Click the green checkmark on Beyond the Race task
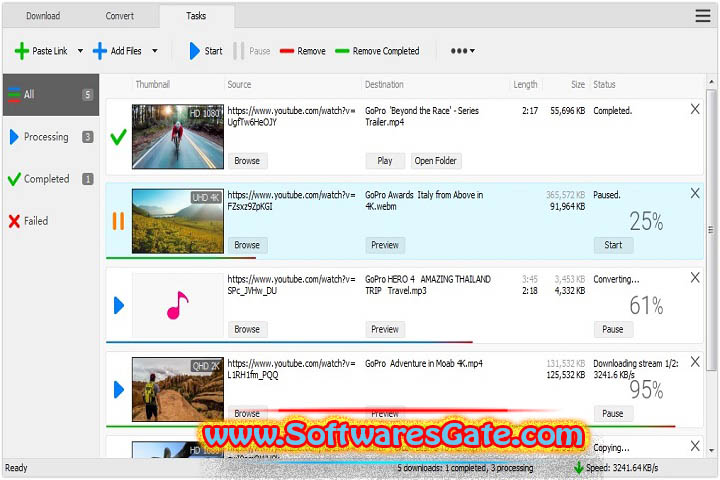Screen dimensions: 720x480 118,137
